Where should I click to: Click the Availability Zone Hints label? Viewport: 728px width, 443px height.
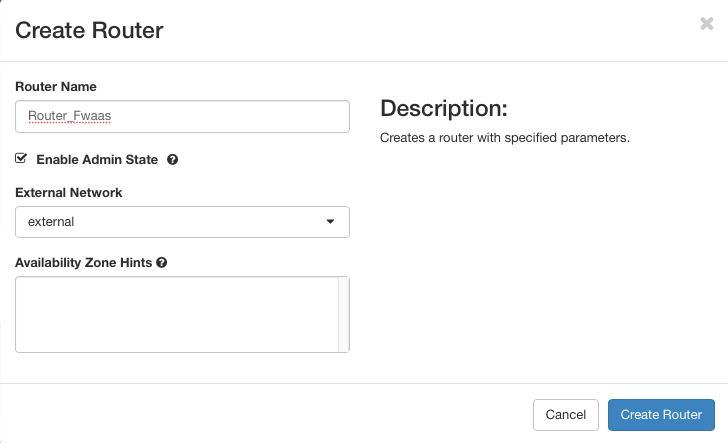click(x=83, y=262)
